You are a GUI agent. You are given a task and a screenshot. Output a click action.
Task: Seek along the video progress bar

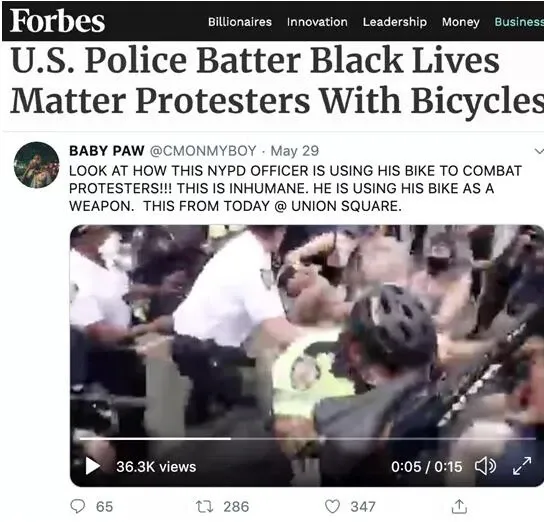307,439
